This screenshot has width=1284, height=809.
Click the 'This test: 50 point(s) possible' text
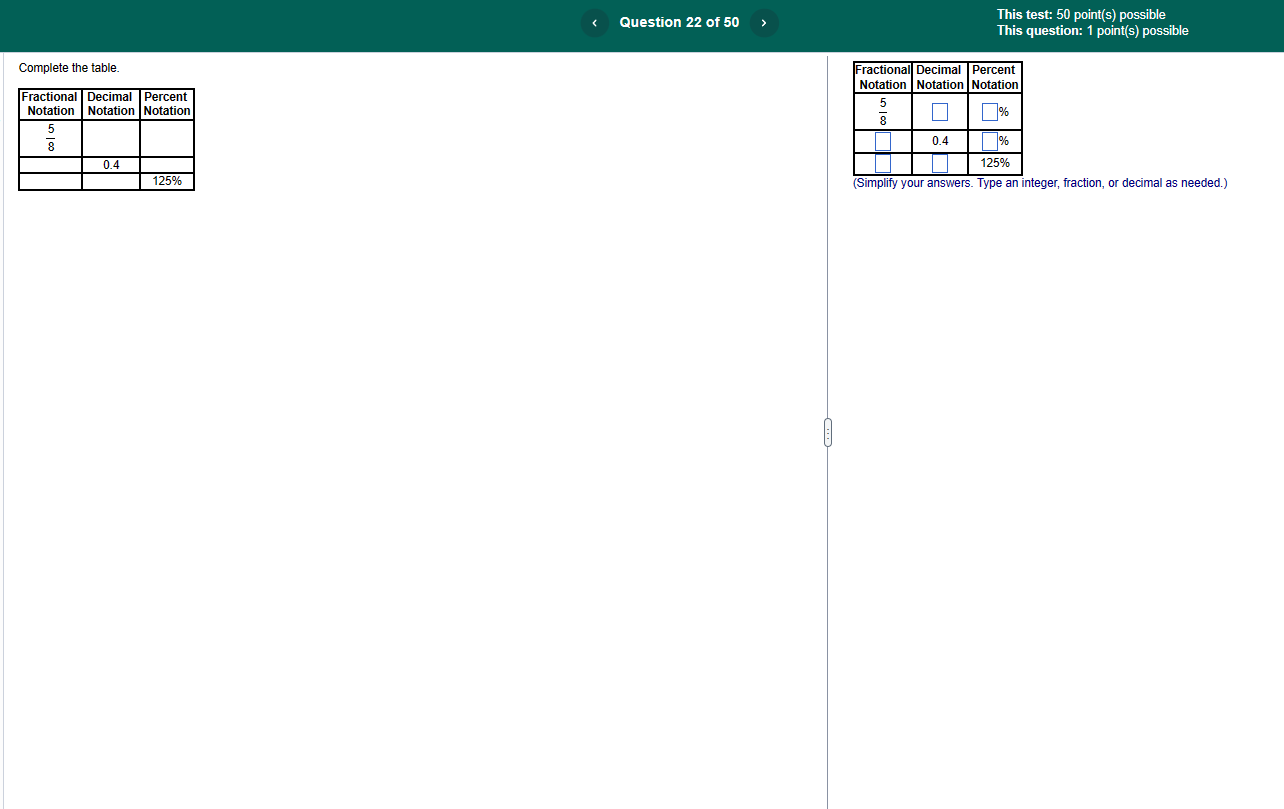pos(1081,14)
